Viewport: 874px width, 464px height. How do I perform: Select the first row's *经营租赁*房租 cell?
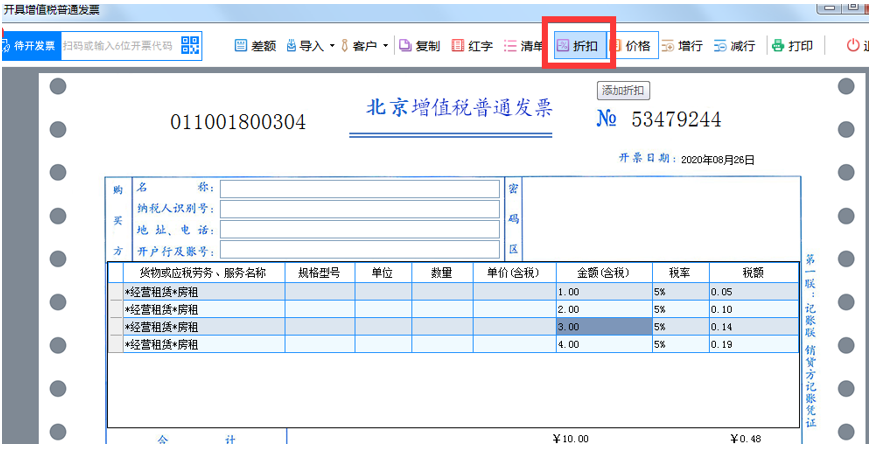(x=204, y=292)
